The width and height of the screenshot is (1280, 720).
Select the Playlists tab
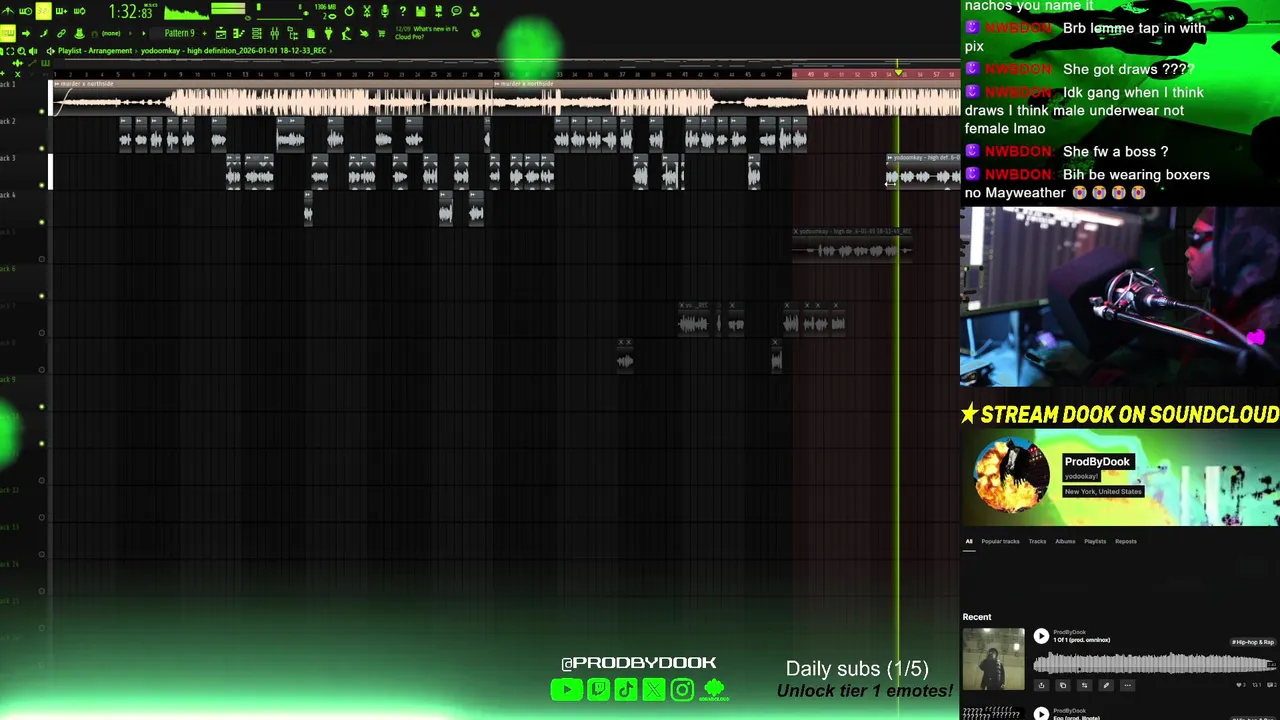click(1095, 541)
